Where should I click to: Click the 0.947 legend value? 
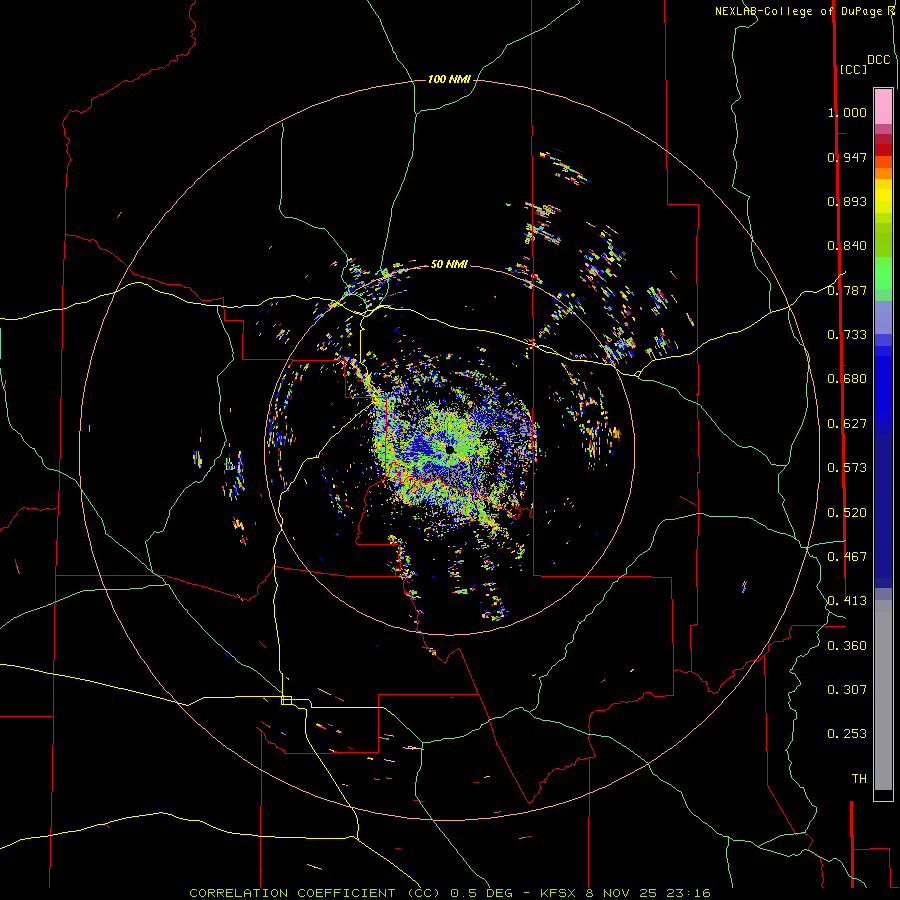[847, 157]
